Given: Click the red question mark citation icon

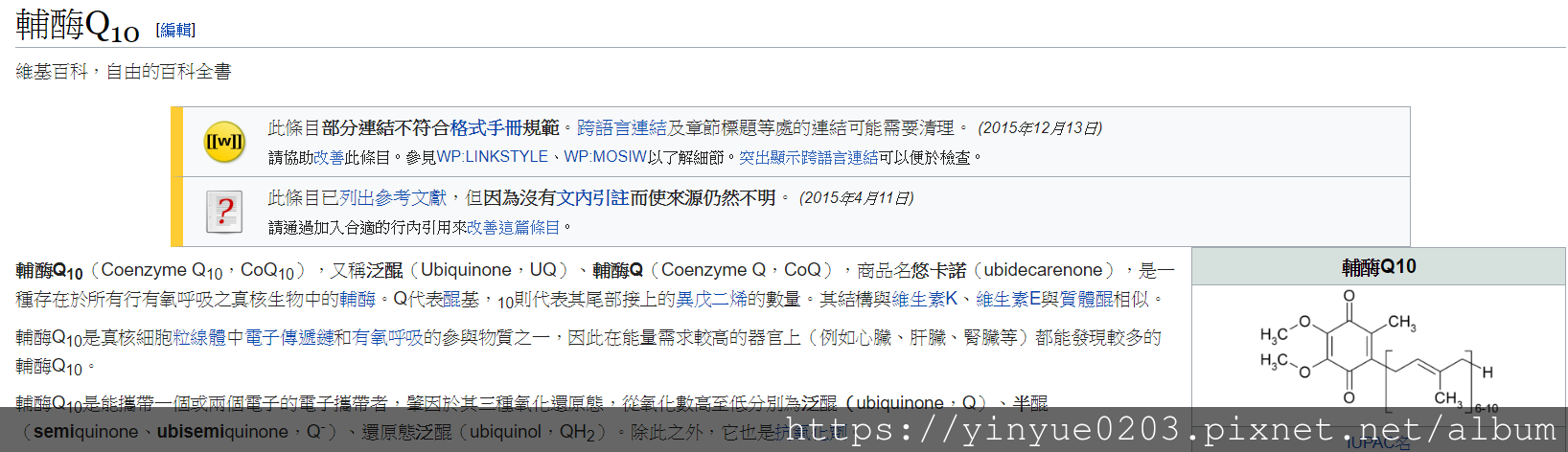Looking at the screenshot, I should click(x=225, y=212).
